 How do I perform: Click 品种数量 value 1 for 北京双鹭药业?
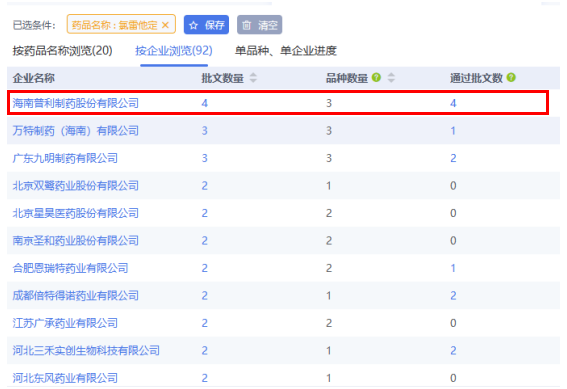click(x=329, y=186)
